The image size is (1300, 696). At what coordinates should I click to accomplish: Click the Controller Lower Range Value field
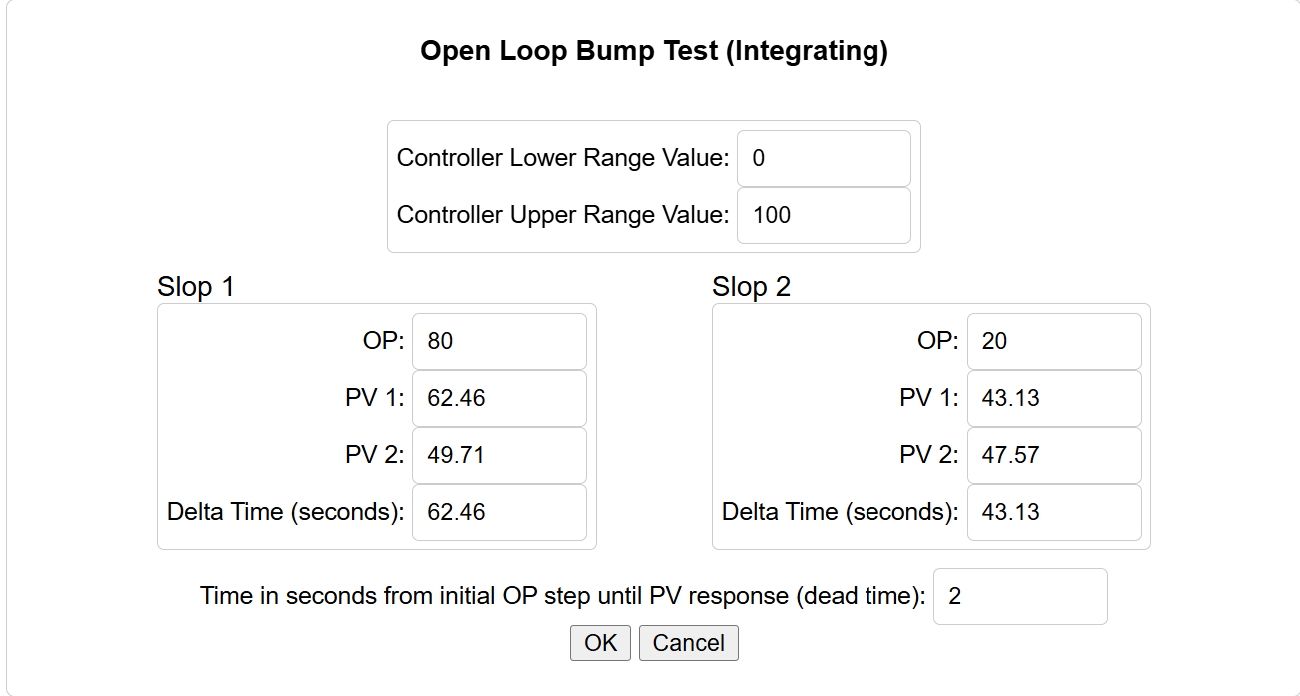[x=823, y=158]
